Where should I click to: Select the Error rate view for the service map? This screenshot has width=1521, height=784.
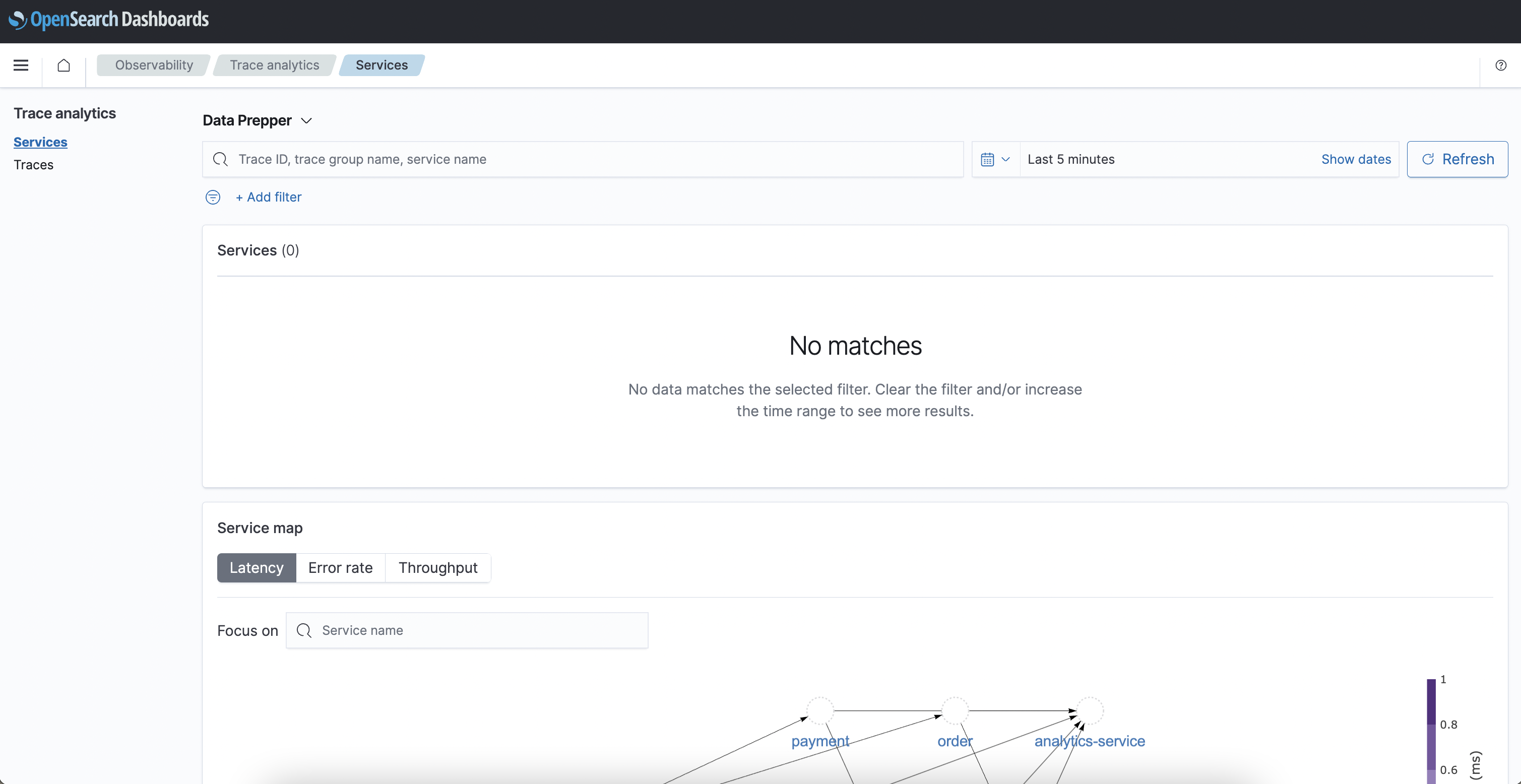tap(340, 567)
